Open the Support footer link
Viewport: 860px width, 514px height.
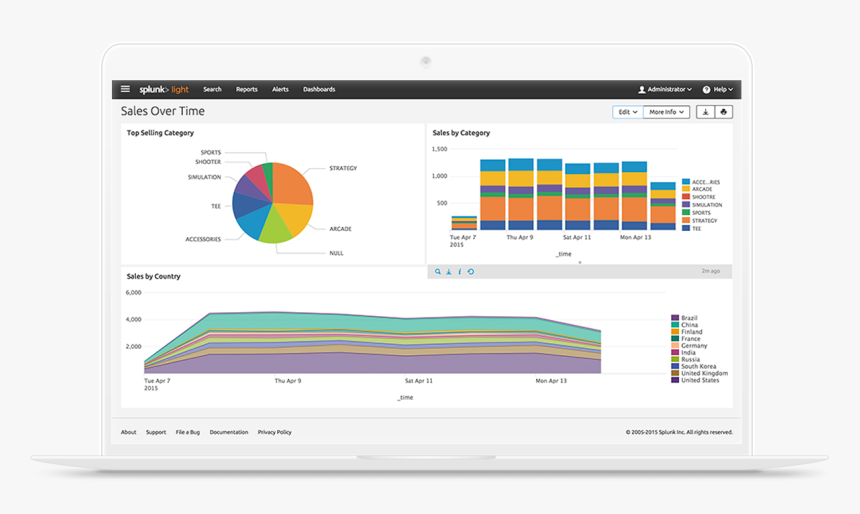(x=156, y=432)
